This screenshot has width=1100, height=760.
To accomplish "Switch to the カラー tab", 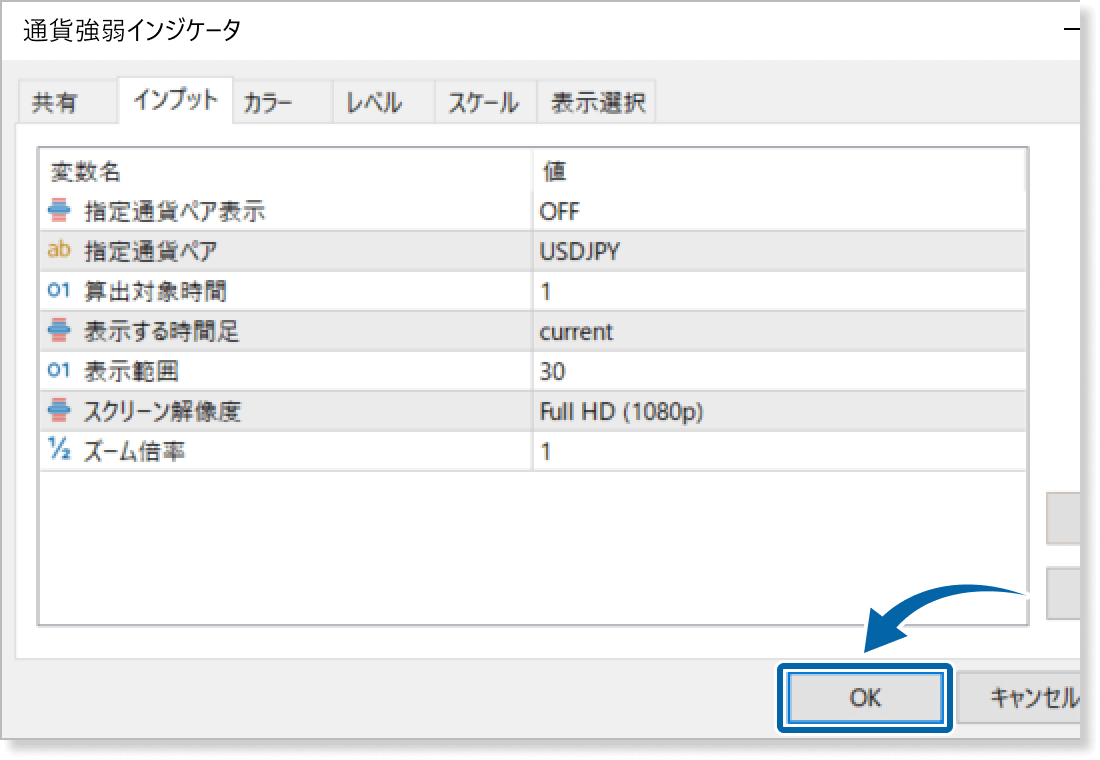I will click(268, 103).
